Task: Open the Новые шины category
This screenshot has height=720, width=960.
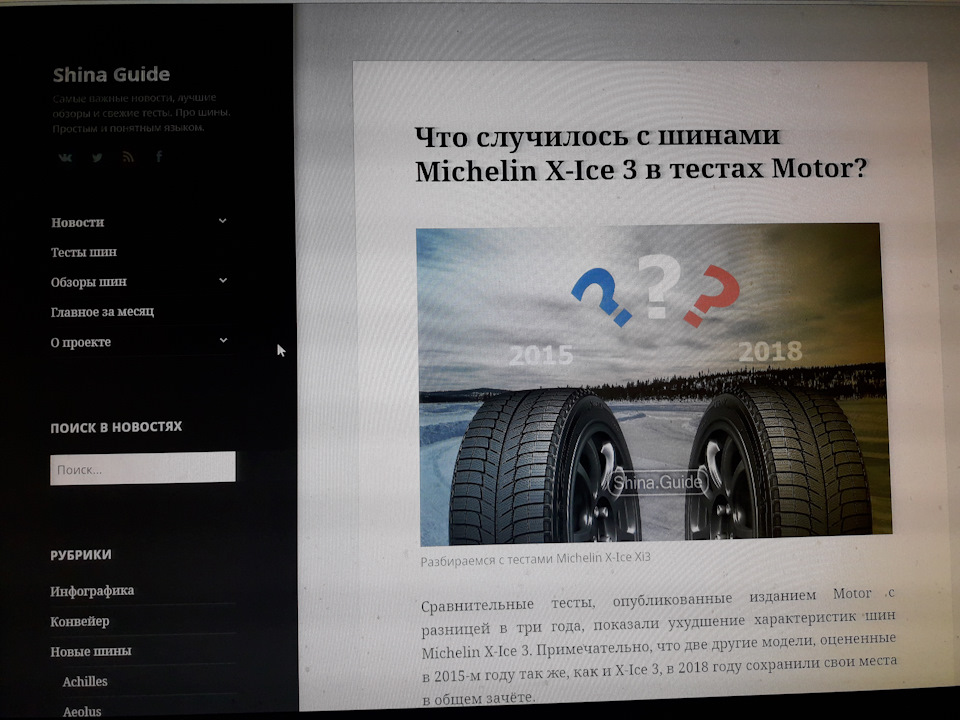Action: [91, 651]
